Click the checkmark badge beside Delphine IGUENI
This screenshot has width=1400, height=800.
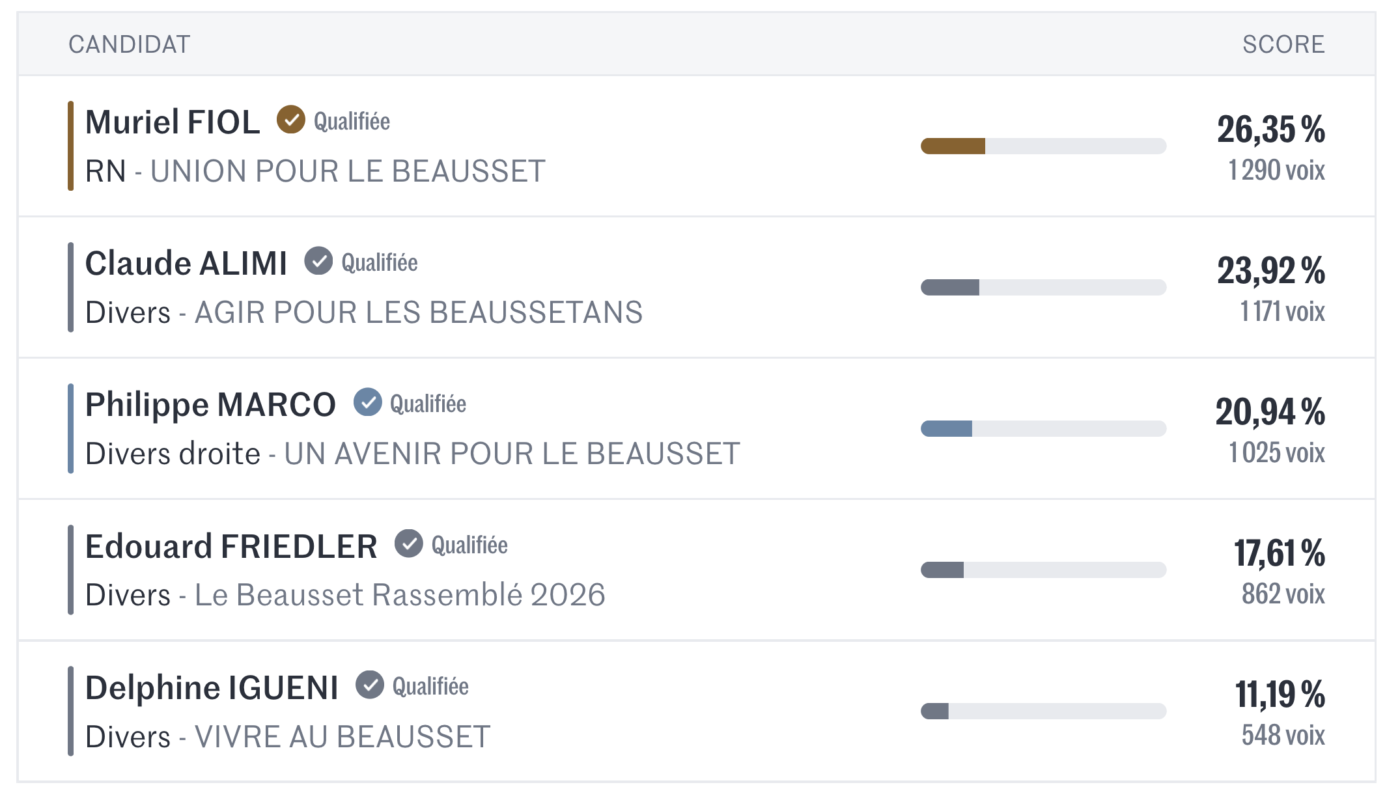coord(370,685)
